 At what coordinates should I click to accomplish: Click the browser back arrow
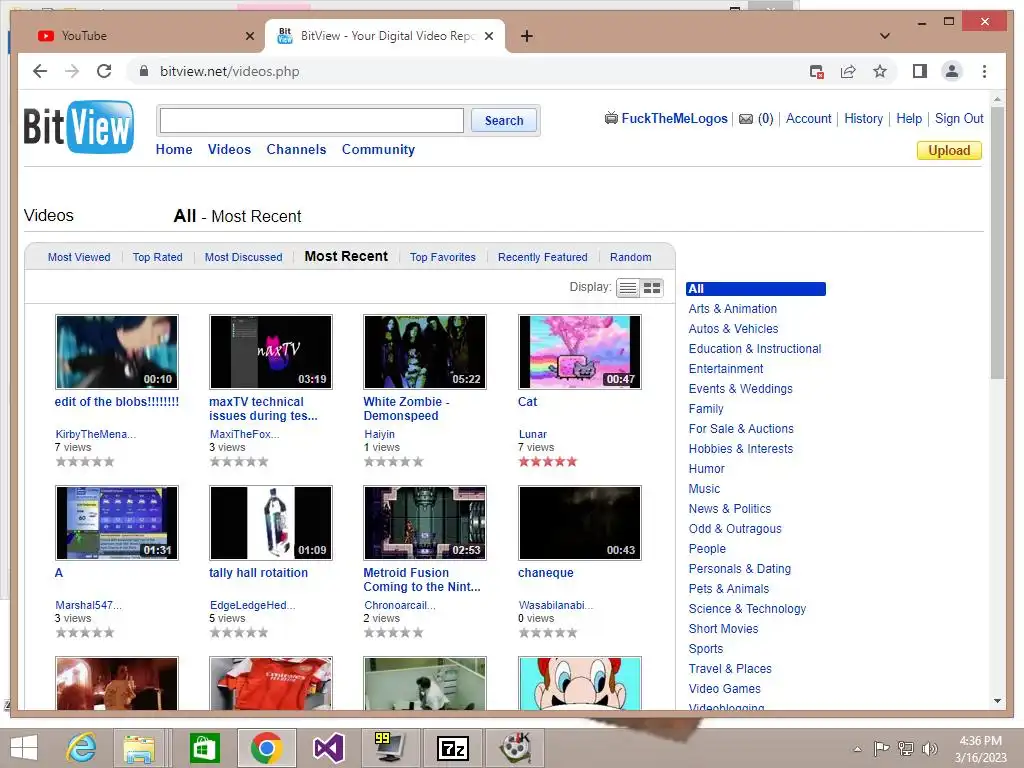[40, 71]
